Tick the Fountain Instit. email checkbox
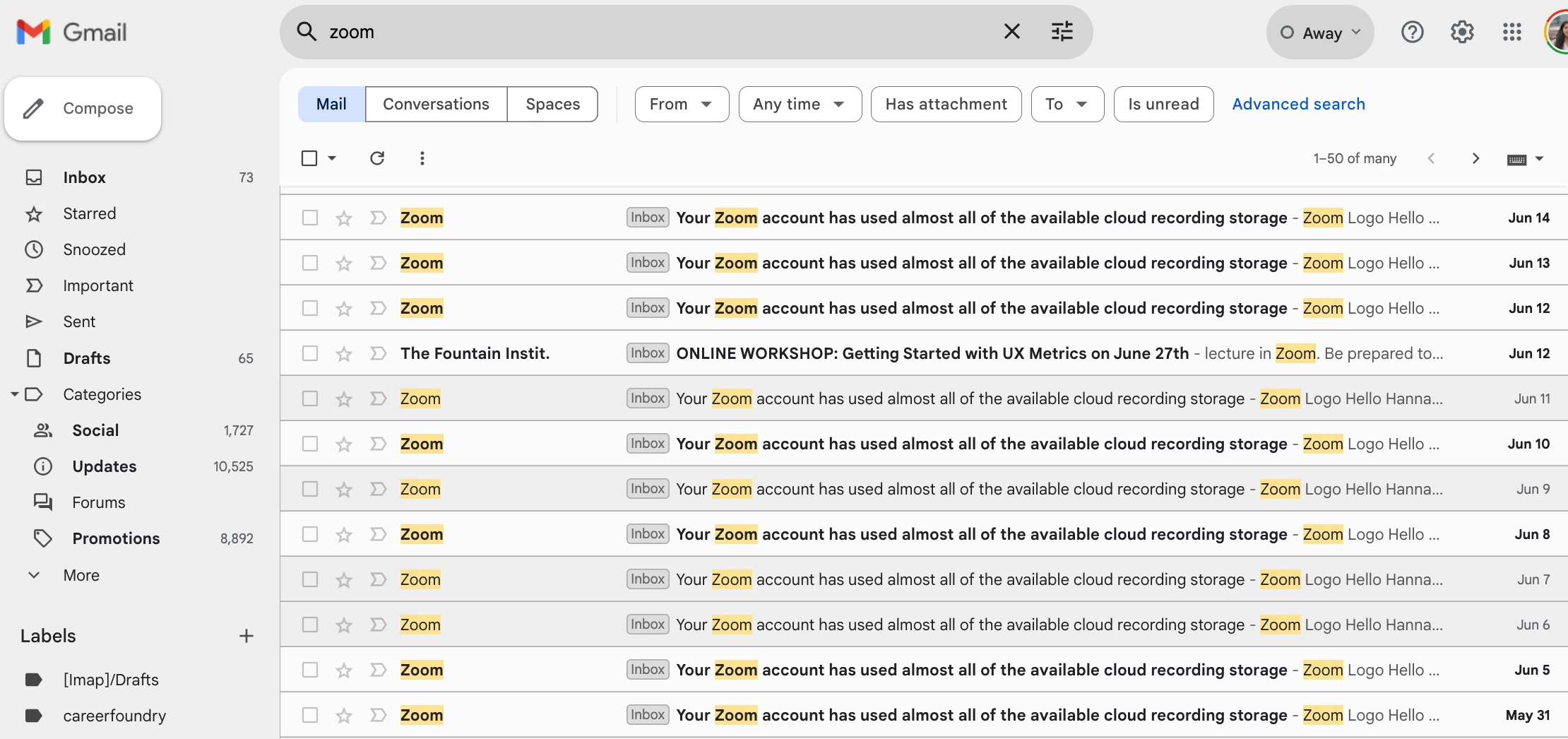The height and width of the screenshot is (739, 1568). click(309, 353)
